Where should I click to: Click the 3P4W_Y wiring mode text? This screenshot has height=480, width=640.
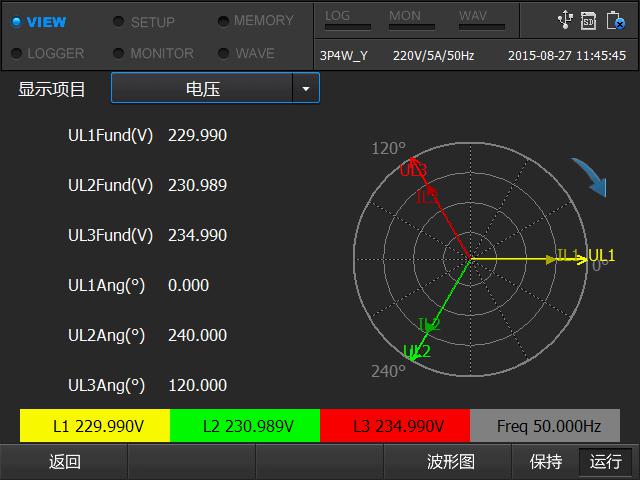coord(344,56)
